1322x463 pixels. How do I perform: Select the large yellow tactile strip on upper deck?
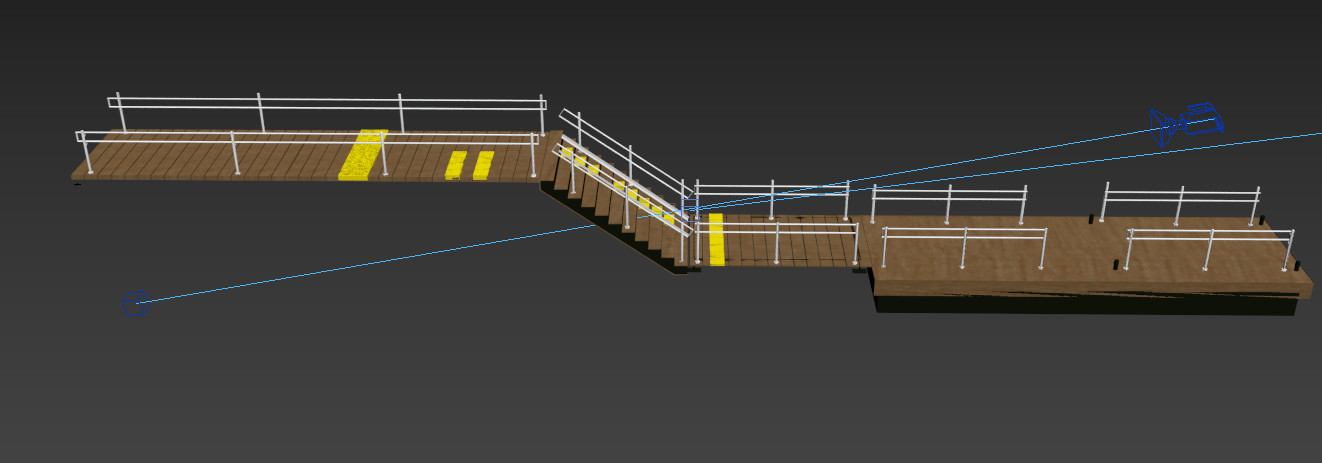tap(363, 154)
